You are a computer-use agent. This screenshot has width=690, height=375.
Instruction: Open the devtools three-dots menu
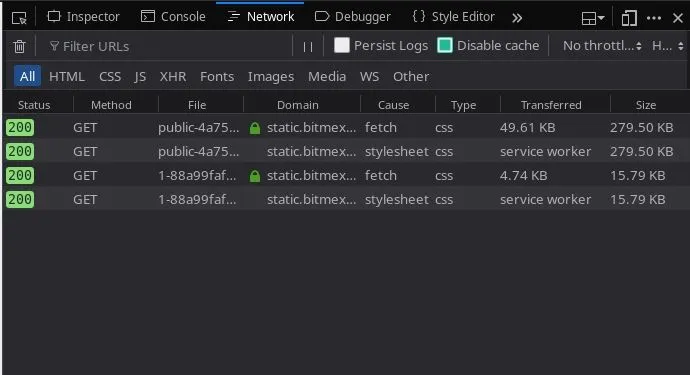pos(654,18)
